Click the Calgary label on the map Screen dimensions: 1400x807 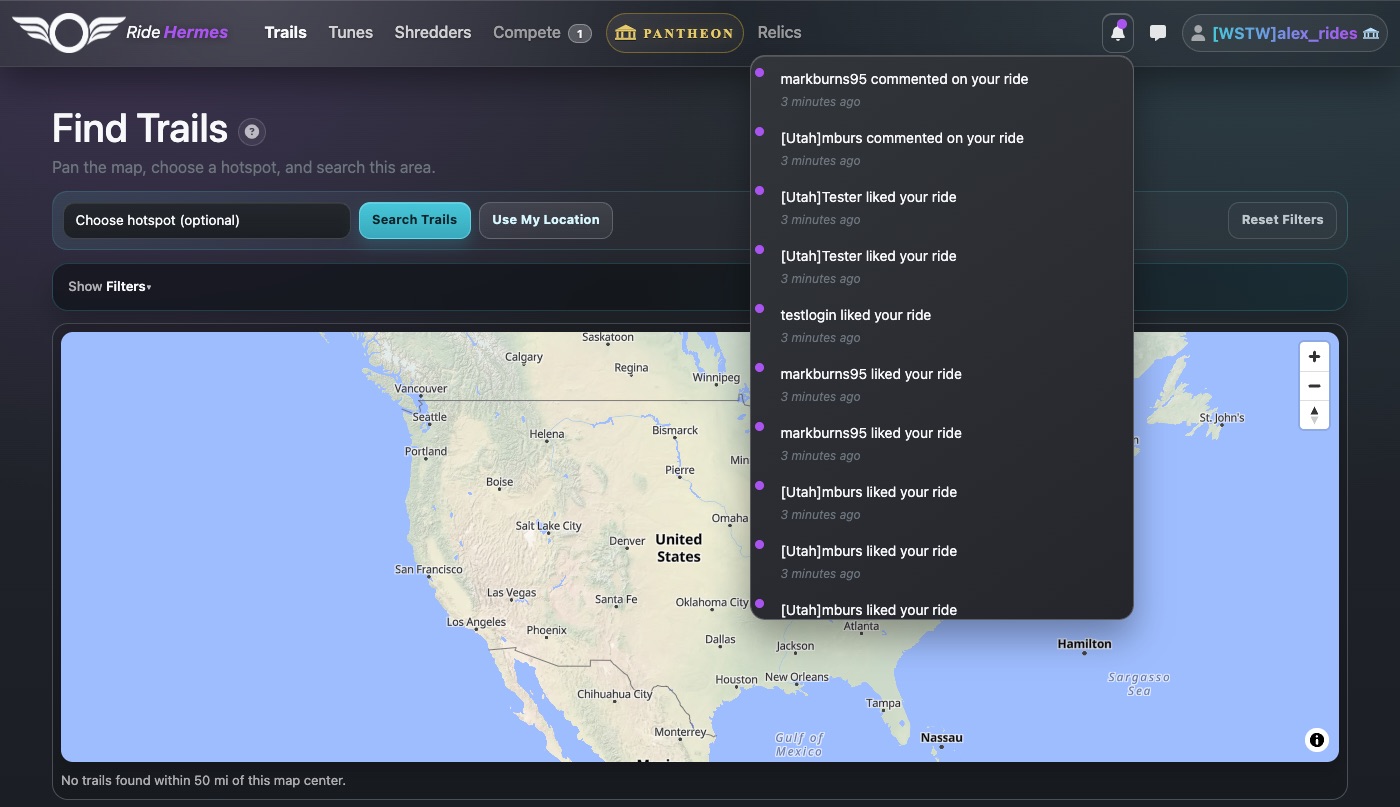524,357
